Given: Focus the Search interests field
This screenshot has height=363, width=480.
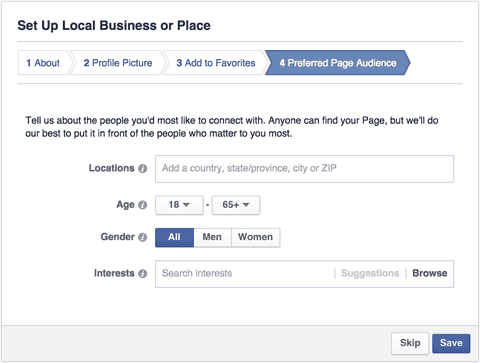Looking at the screenshot, I should pos(245,274).
